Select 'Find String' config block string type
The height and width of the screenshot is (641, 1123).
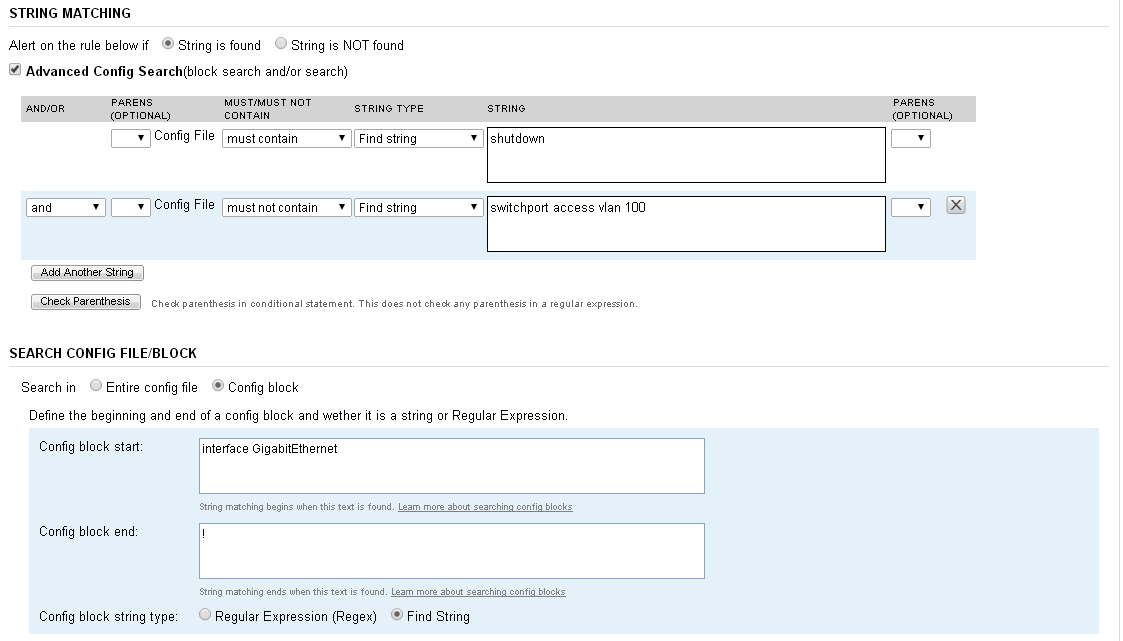pyautogui.click(x=397, y=616)
